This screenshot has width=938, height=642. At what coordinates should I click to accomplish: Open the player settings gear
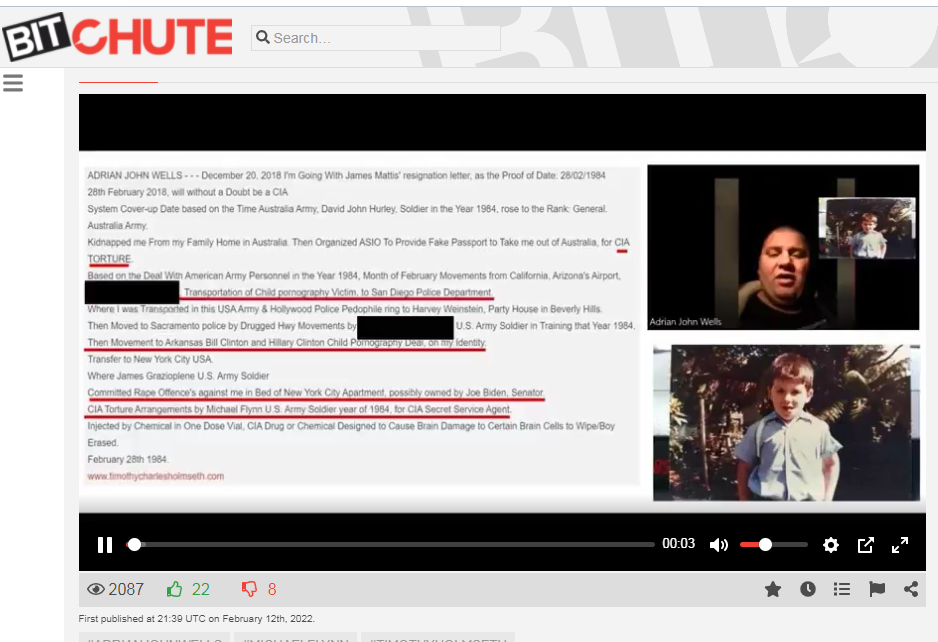[830, 544]
